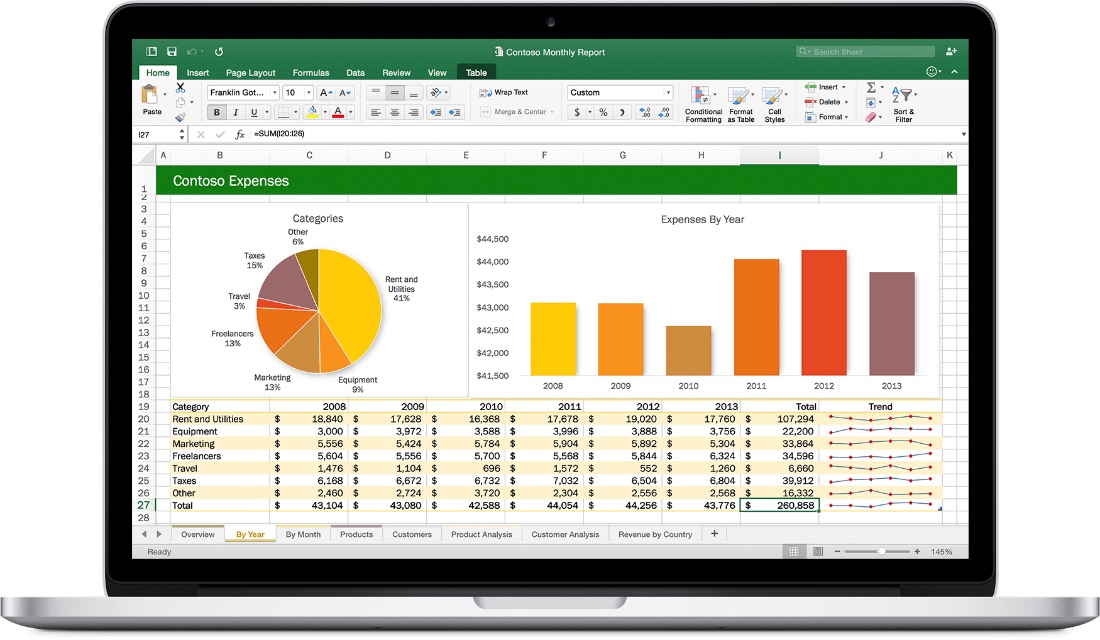Expand the Custom number format dropdown
The width and height of the screenshot is (1100, 640).
click(668, 92)
